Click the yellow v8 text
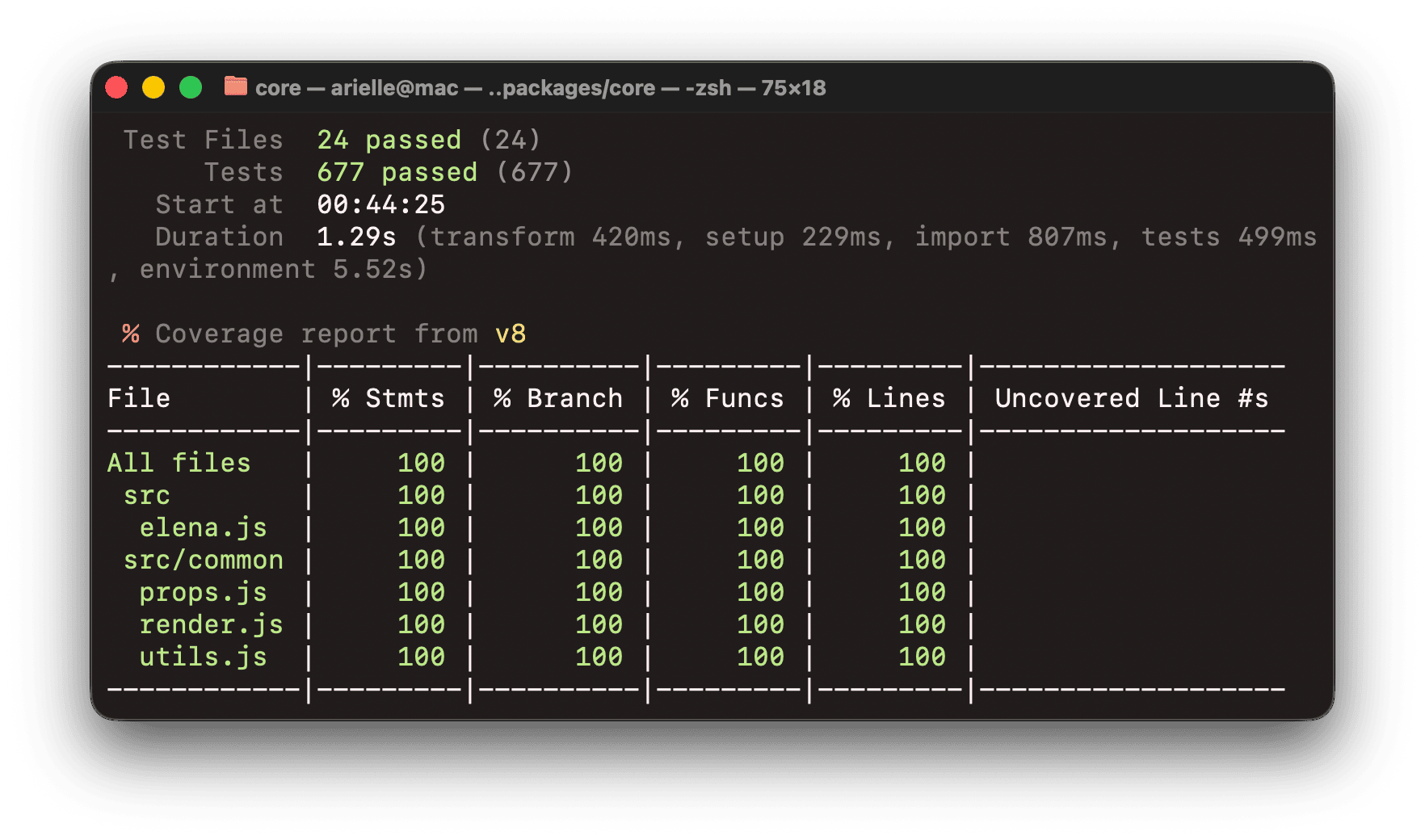Viewport: 1425px width, 840px height. click(510, 334)
